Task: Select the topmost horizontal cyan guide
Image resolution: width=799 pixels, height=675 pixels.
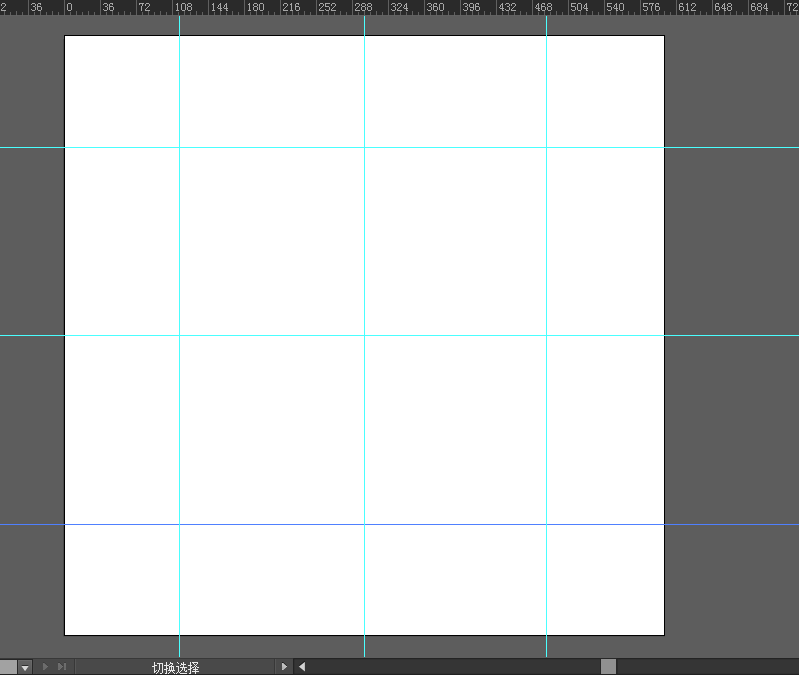Action: pyautogui.click(x=400, y=148)
